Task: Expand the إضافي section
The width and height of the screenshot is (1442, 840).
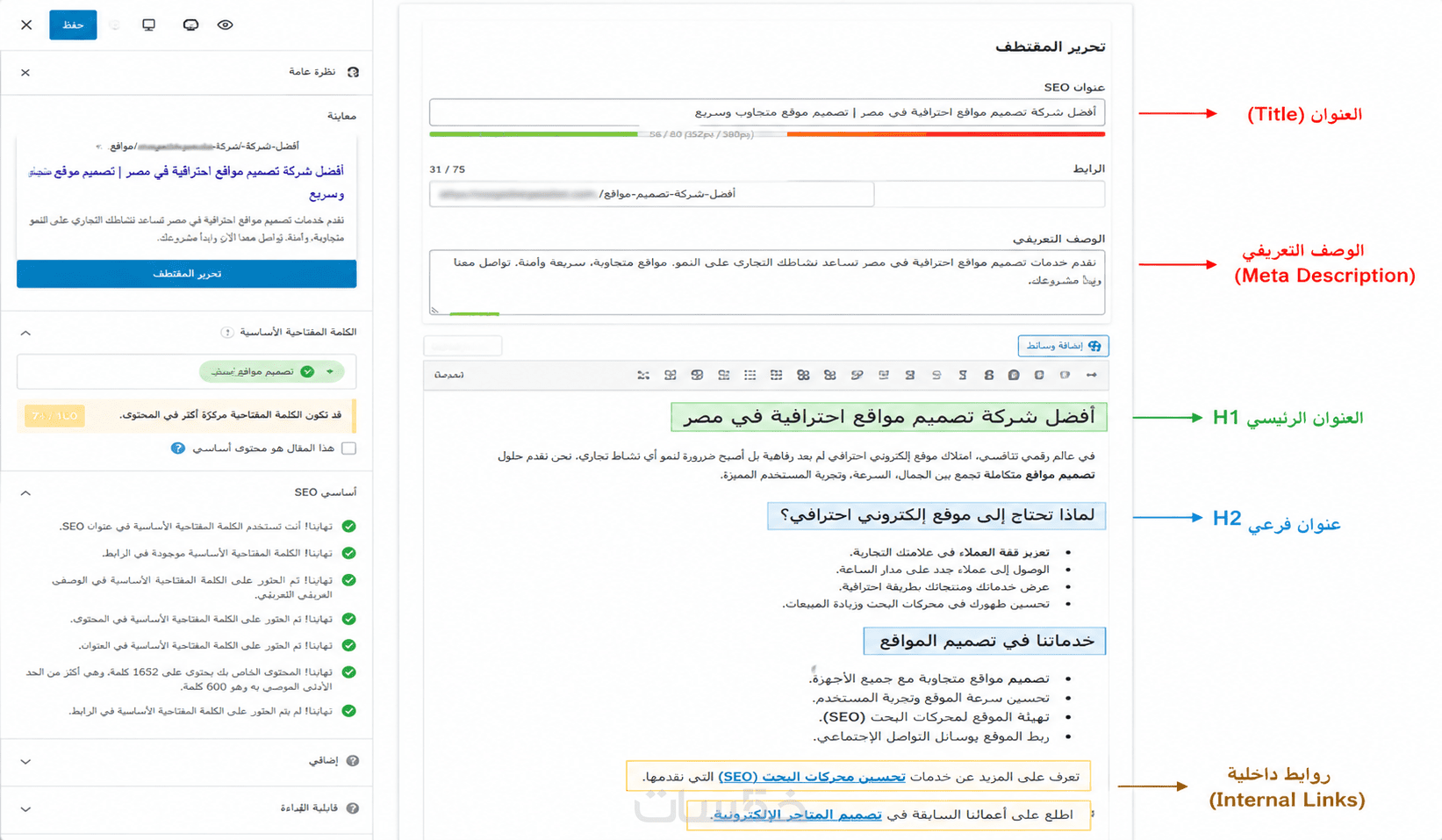Action: (25, 762)
